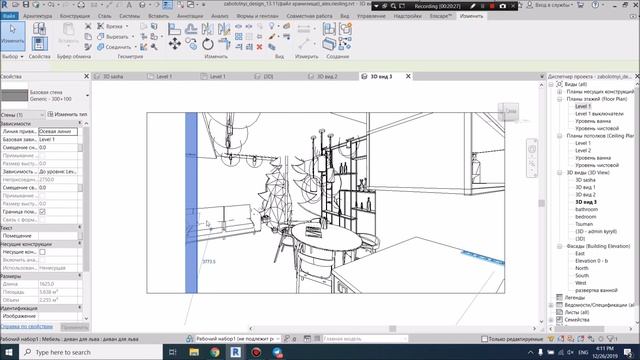The width and height of the screenshot is (640, 360).
Task: Open the Вставить ribbon tab
Action: [x=158, y=16]
